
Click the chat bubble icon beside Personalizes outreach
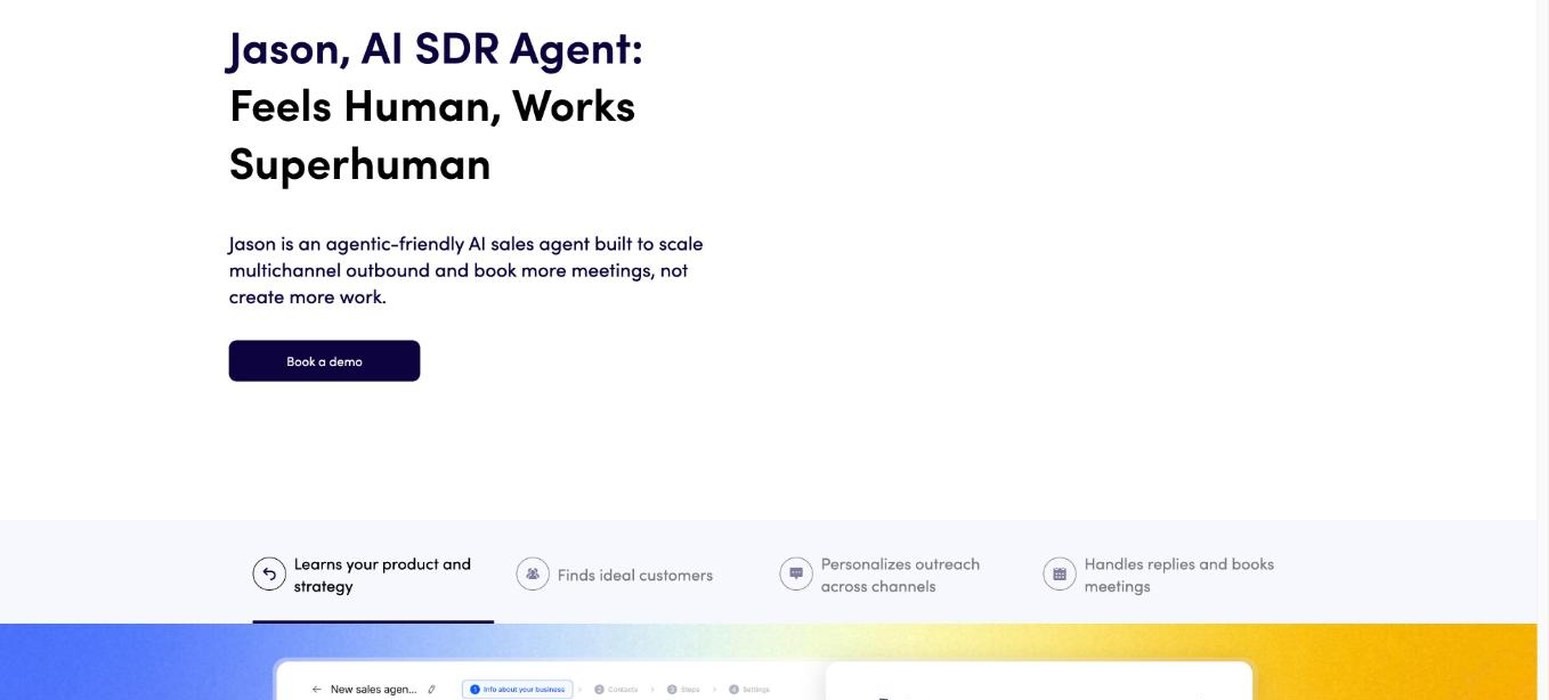tap(796, 574)
